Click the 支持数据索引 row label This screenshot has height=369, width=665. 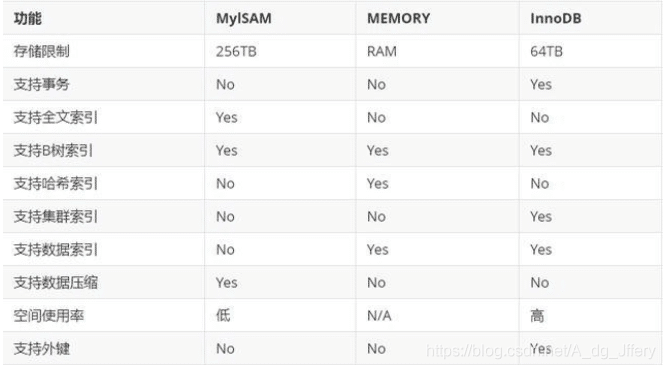point(56,250)
